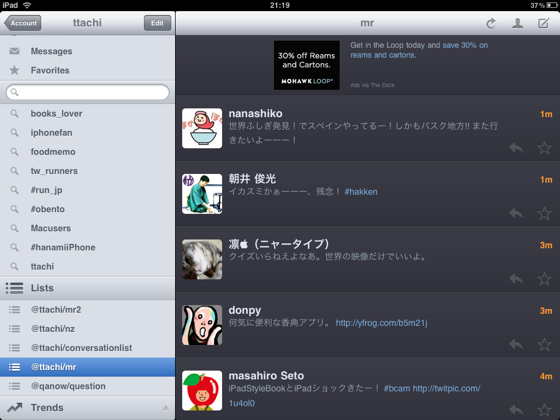Go back to Account
The height and width of the screenshot is (420, 560).
(x=23, y=23)
